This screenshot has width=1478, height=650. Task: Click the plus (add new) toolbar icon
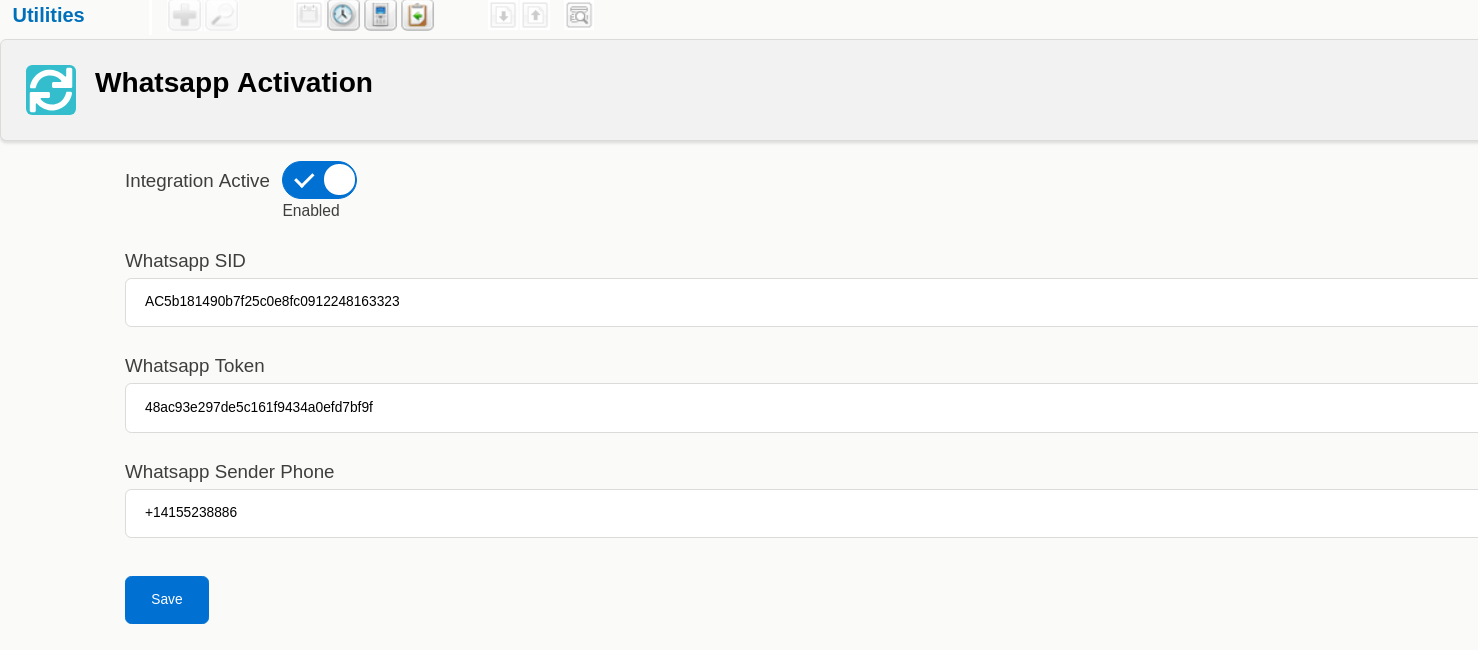184,15
